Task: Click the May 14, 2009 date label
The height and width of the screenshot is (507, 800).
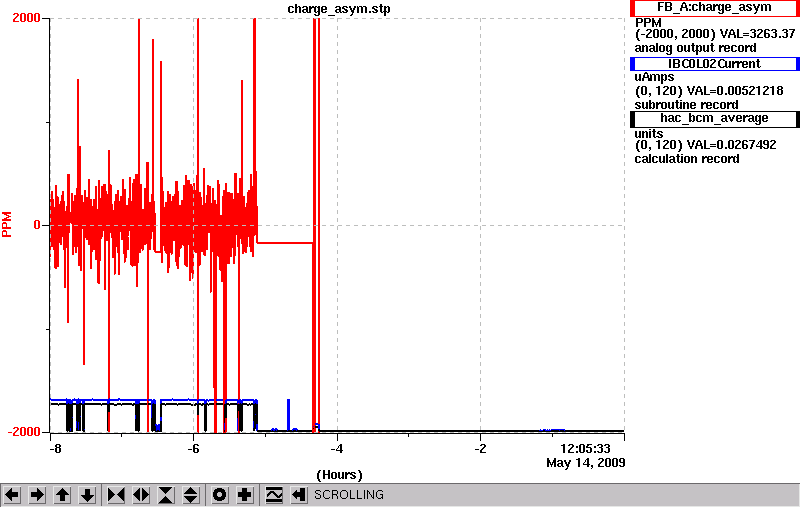Action: pos(586,463)
